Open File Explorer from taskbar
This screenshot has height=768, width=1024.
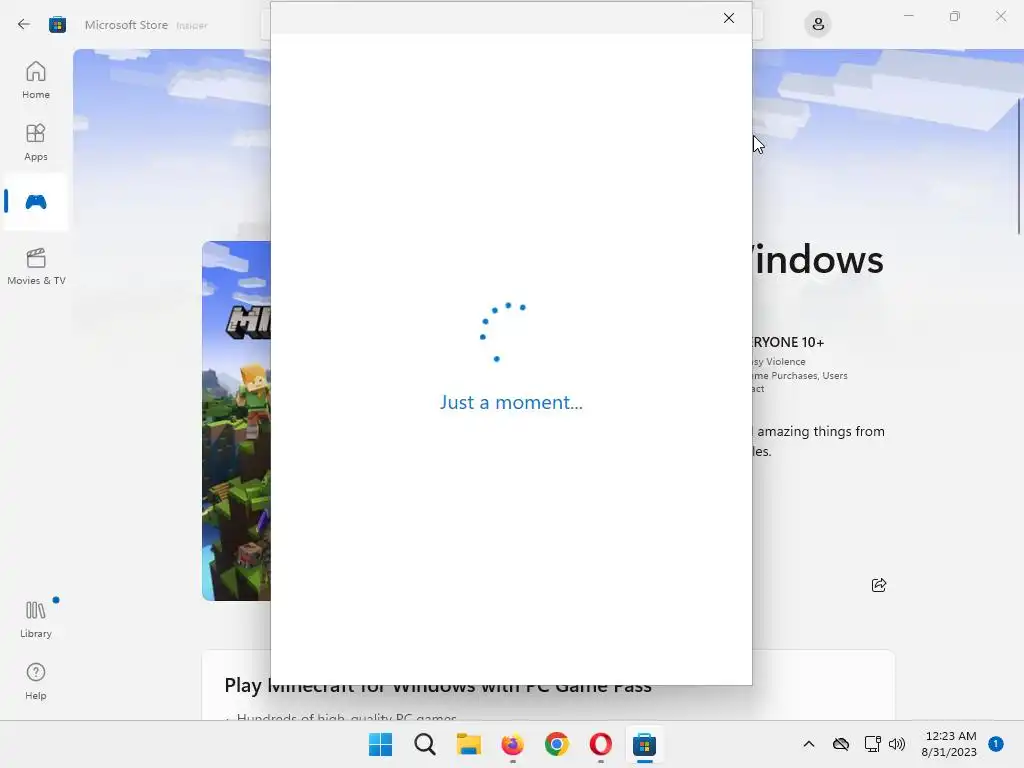pos(468,744)
